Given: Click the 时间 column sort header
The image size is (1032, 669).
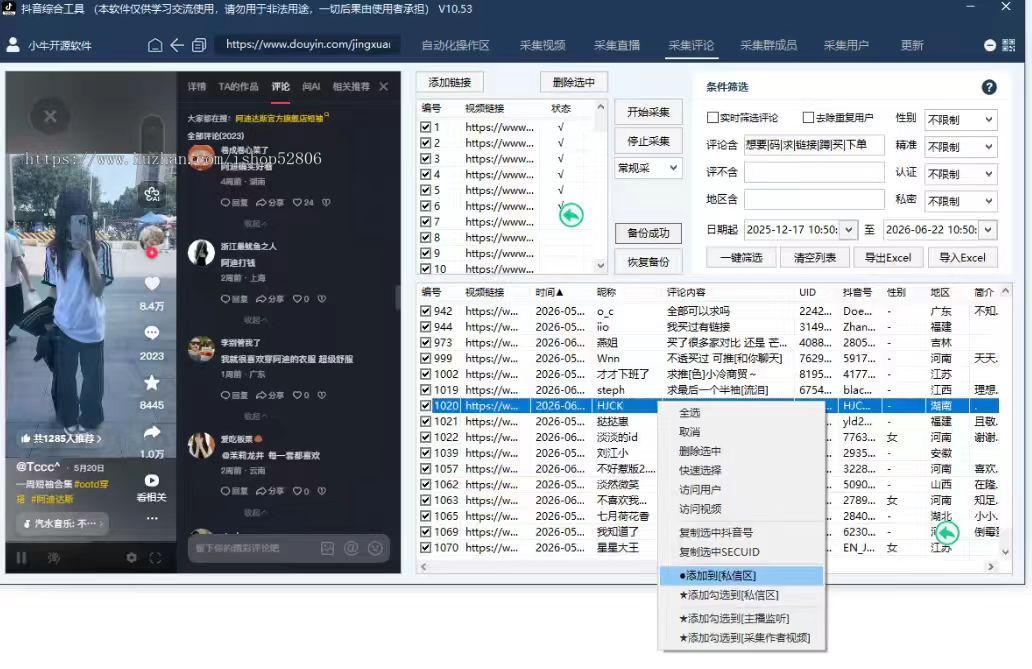Looking at the screenshot, I should tap(549, 292).
